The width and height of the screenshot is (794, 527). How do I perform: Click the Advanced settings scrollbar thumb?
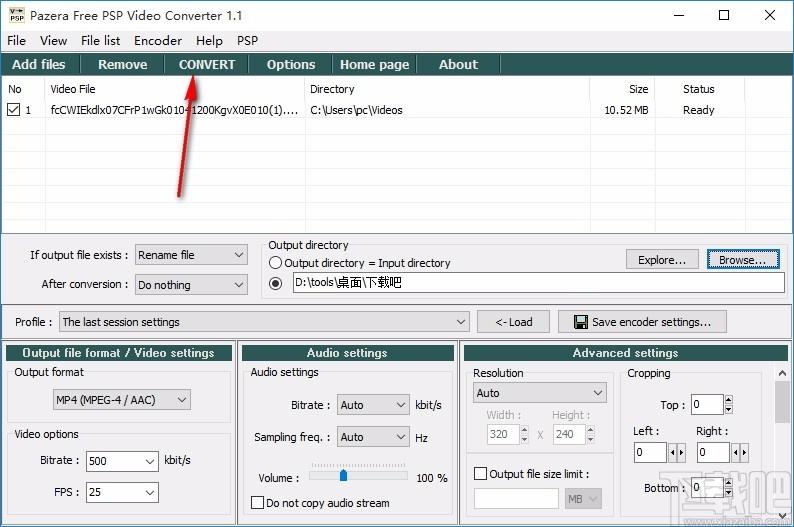[782, 402]
